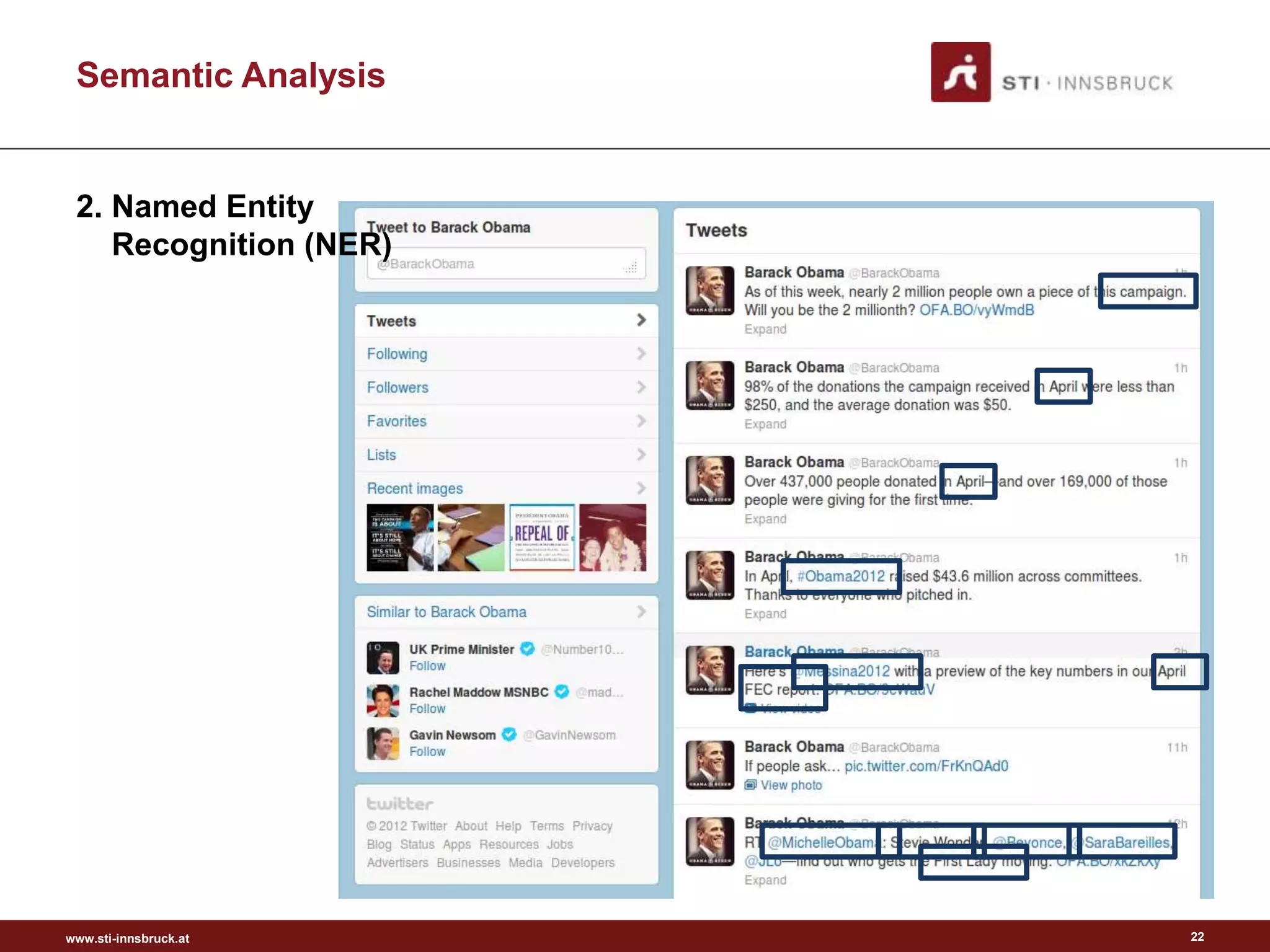This screenshot has height=952, width=1270.
Task: Open the first recent image of Obama speaking
Action: pyautogui.click(x=400, y=537)
